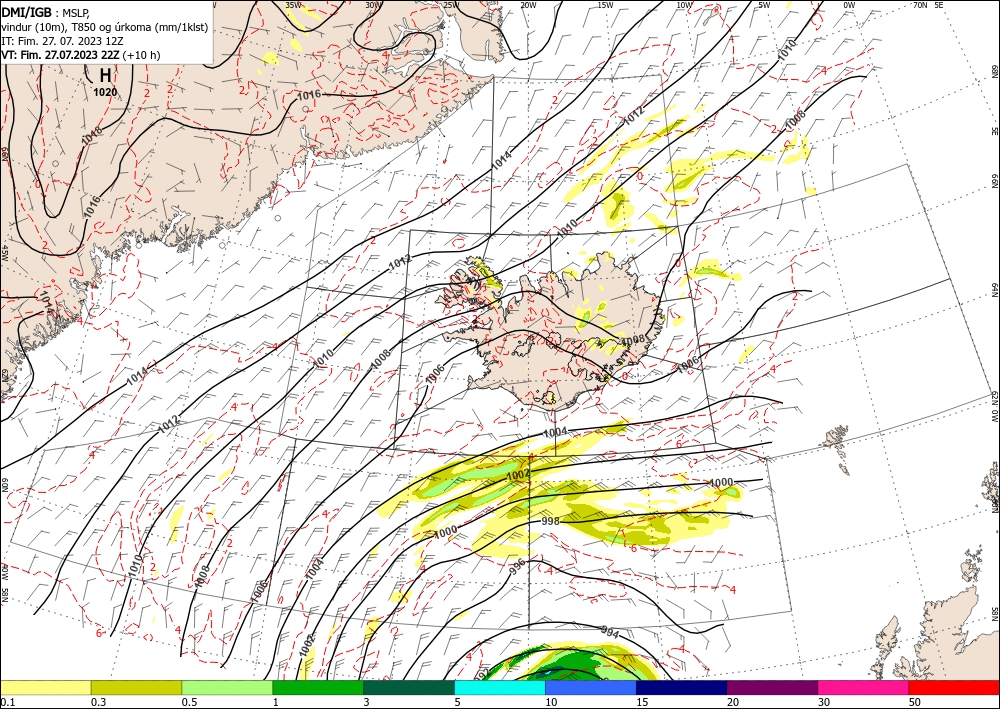Click the '15' legend value
The image size is (1000, 709).
(642, 702)
